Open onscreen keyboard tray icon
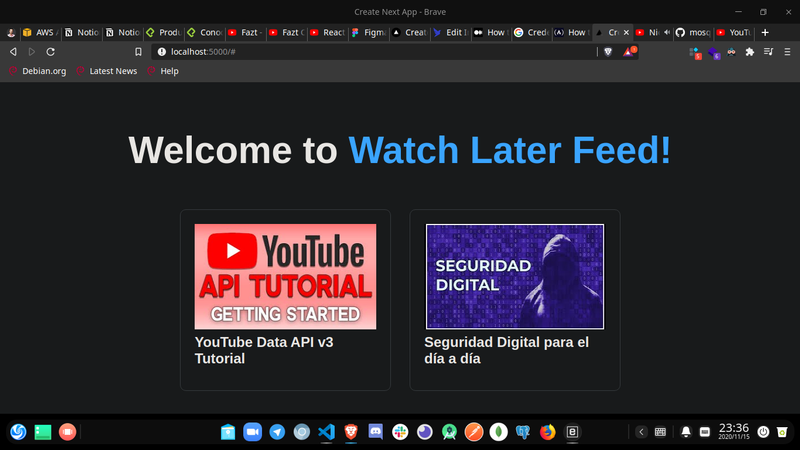The image size is (800, 450). (x=660, y=432)
